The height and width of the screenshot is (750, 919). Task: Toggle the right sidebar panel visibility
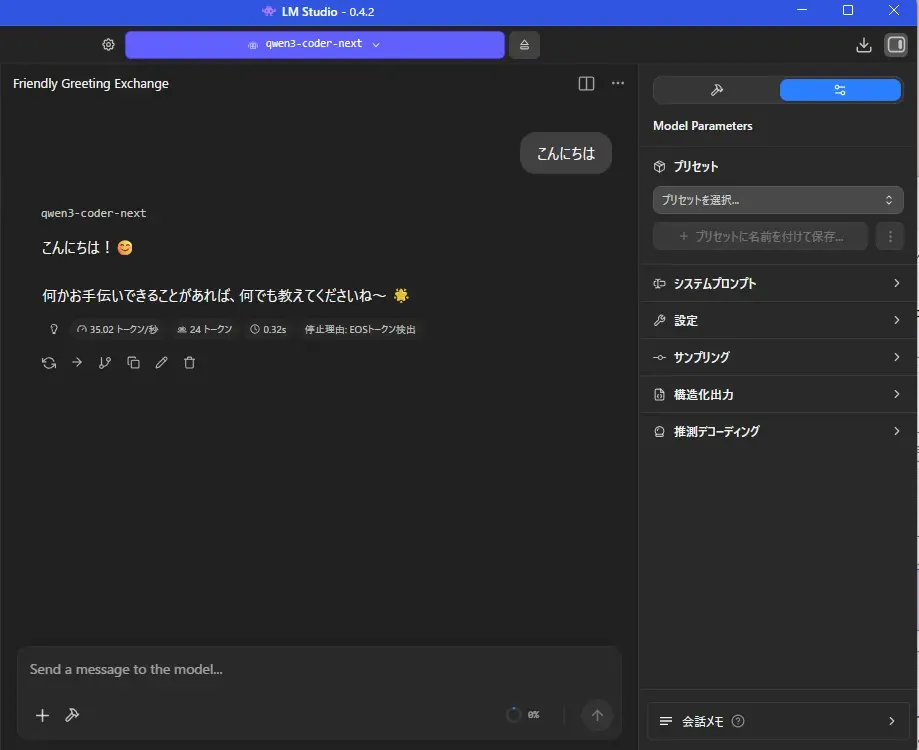tap(895, 45)
